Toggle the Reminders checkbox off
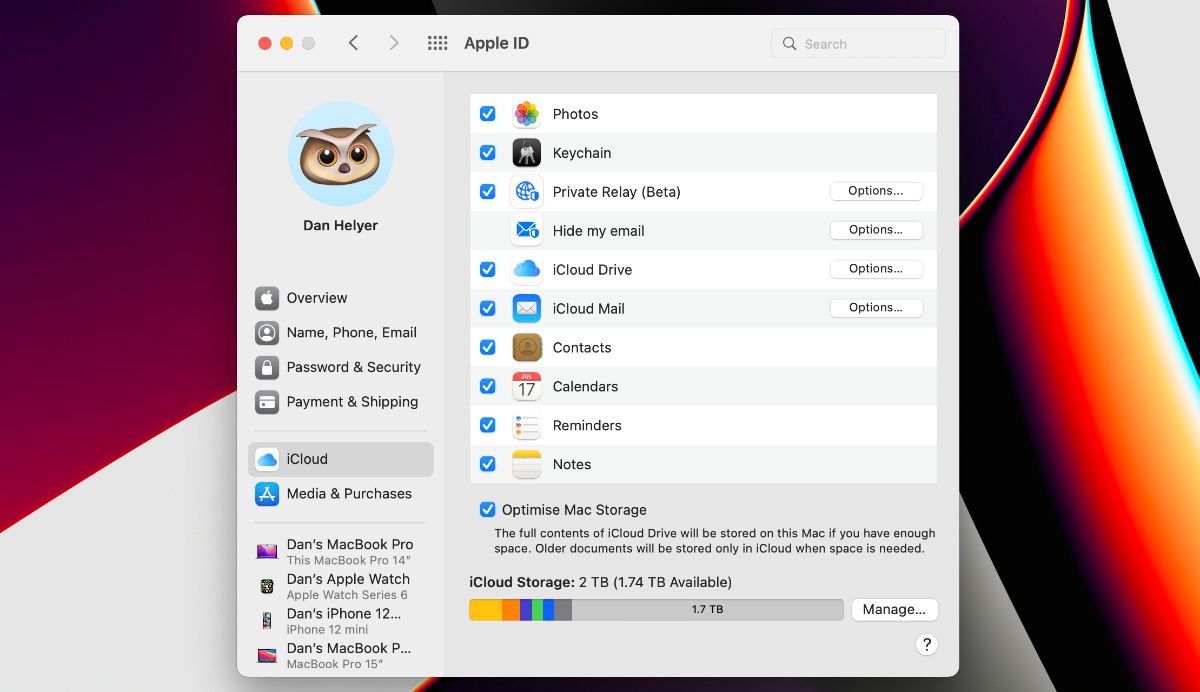The height and width of the screenshot is (692, 1200). [x=488, y=425]
